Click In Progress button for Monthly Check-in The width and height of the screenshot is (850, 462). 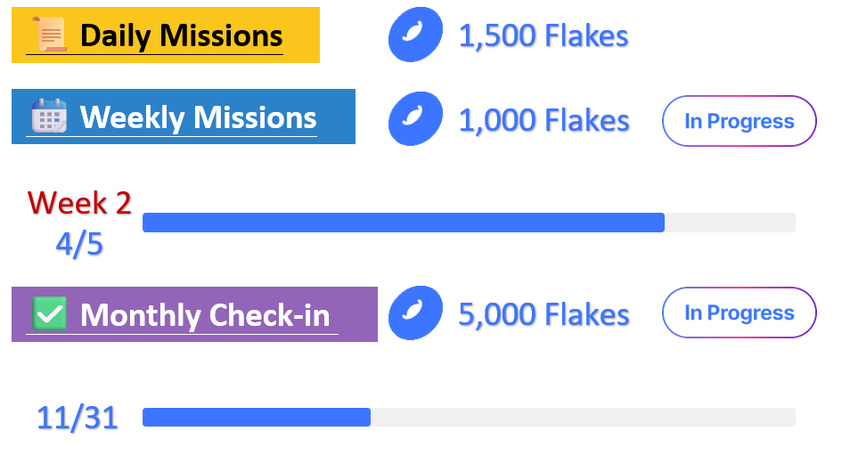pyautogui.click(x=739, y=312)
